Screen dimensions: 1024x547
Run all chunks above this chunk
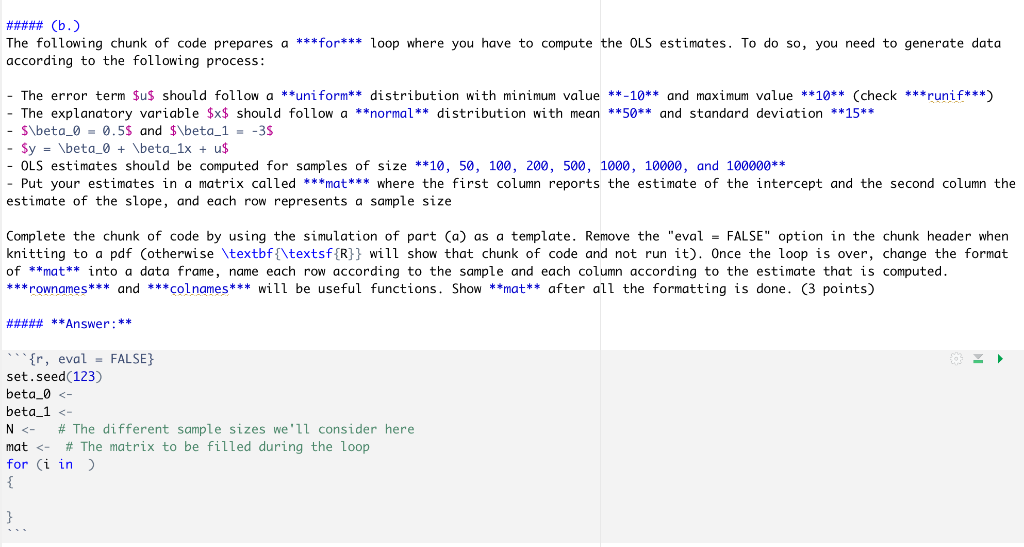tap(978, 358)
